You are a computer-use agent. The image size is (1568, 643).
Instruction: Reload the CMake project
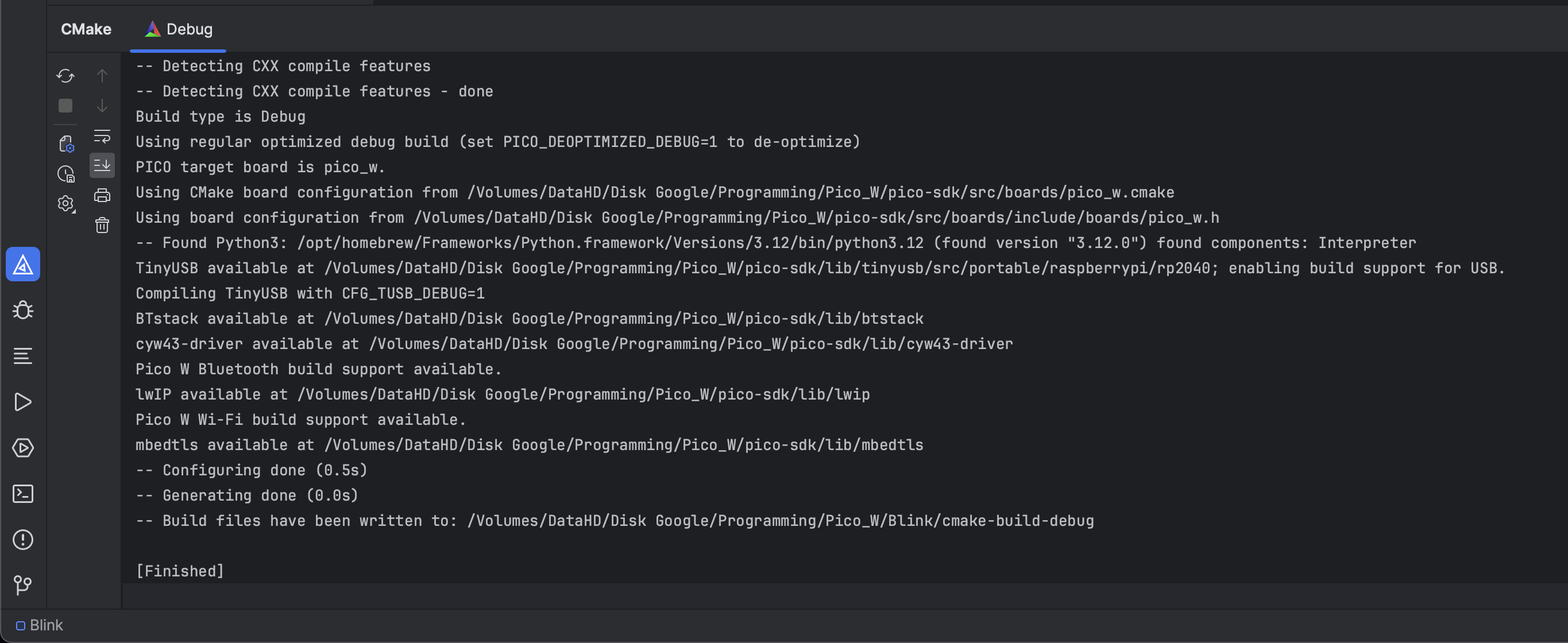[65, 75]
